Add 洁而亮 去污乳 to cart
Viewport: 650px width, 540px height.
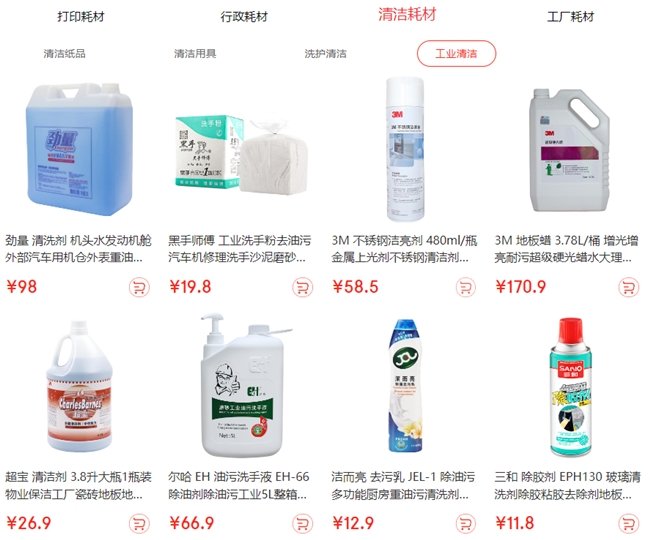[466, 523]
